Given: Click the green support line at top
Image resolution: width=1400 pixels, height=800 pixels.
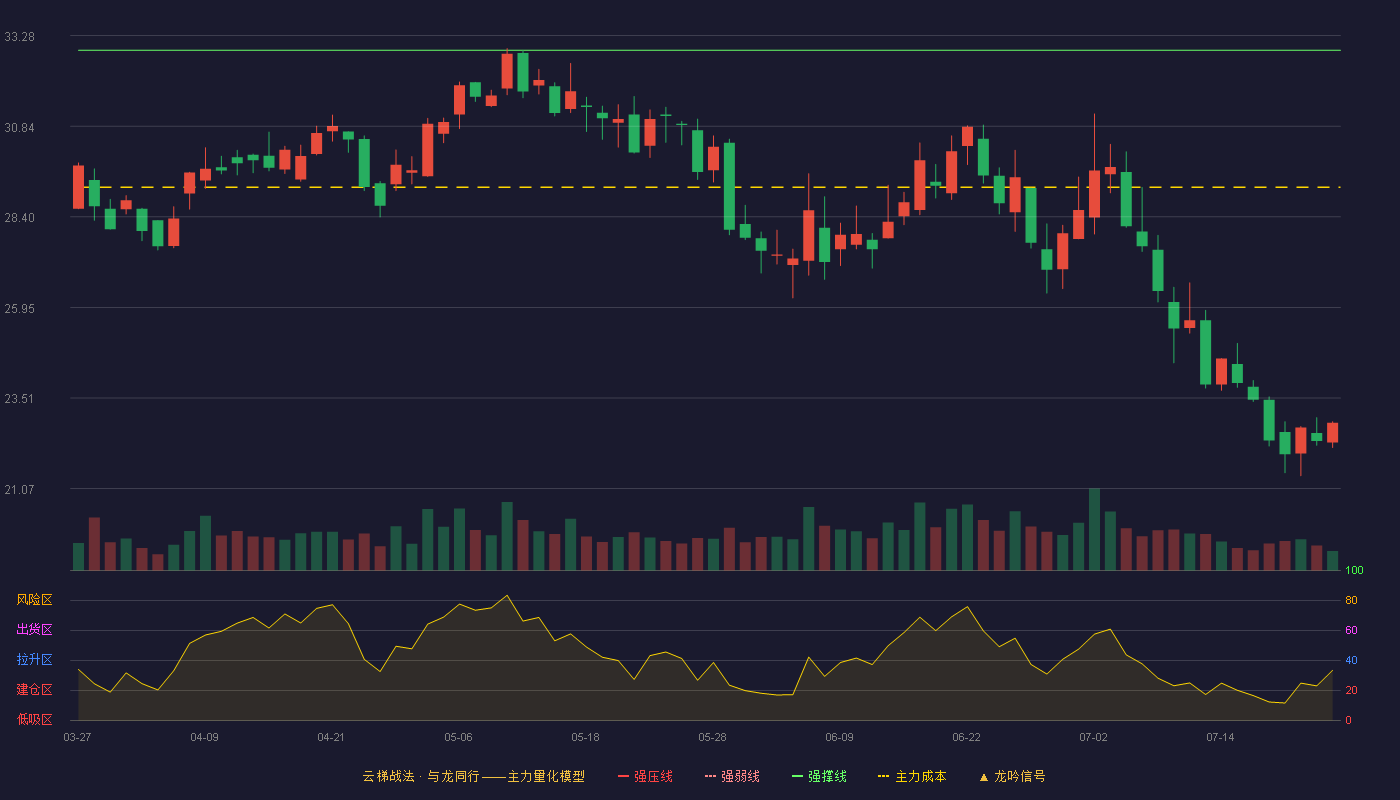Looking at the screenshot, I should point(709,50).
